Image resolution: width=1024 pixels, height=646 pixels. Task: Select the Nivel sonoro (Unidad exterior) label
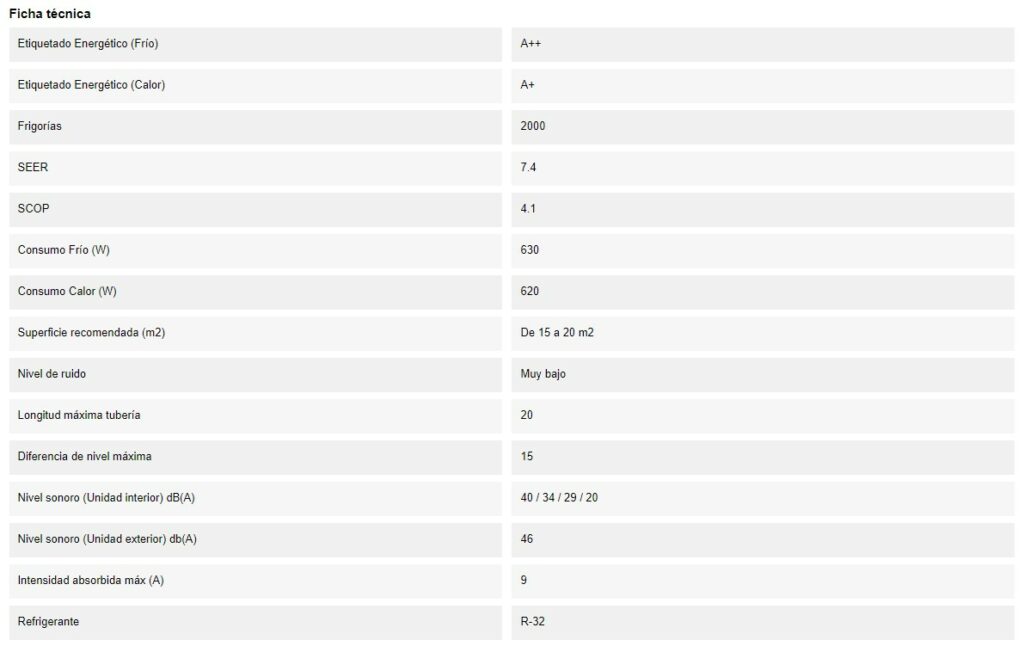tap(106, 539)
